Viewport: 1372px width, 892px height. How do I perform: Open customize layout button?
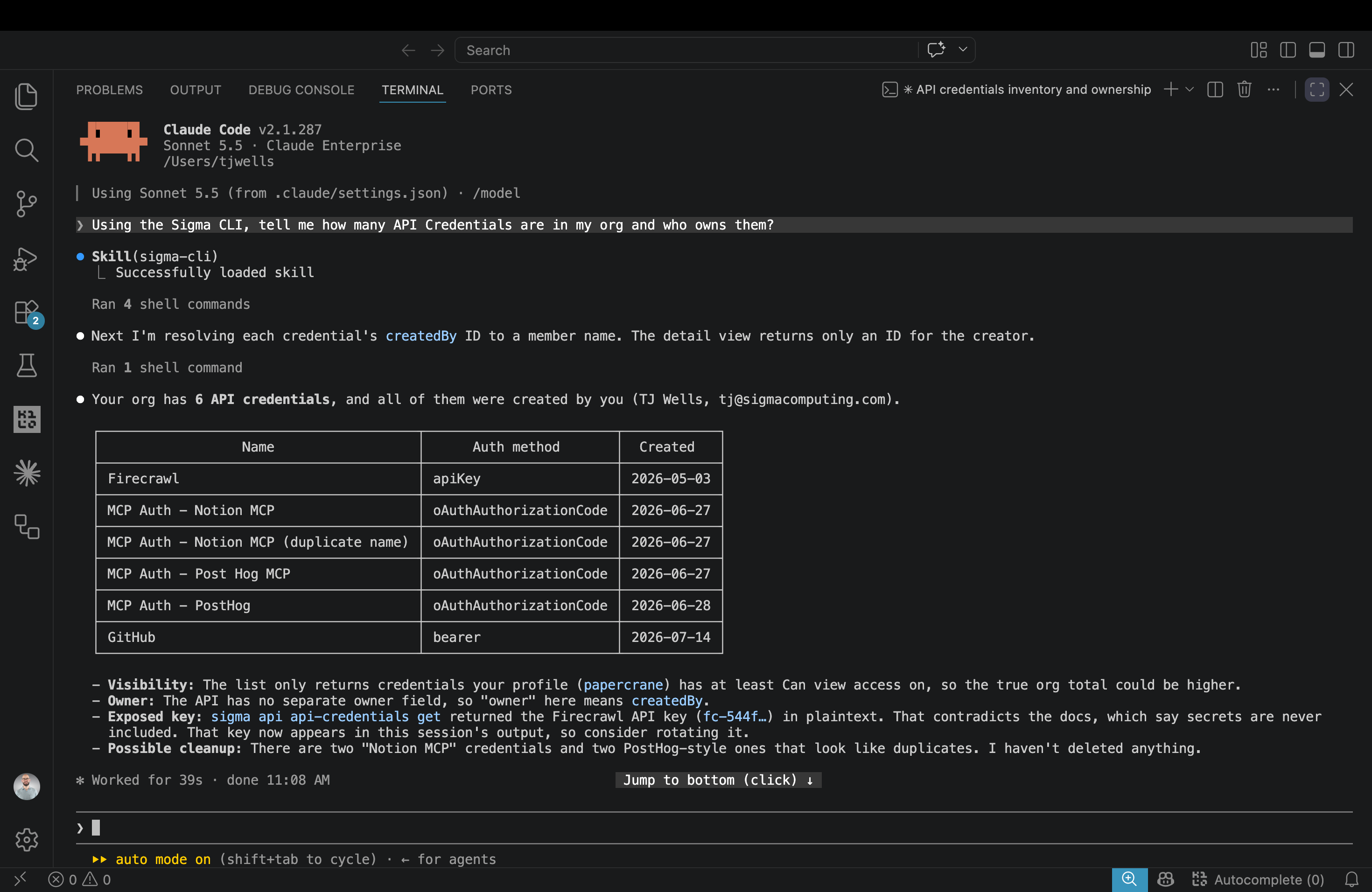point(1259,50)
